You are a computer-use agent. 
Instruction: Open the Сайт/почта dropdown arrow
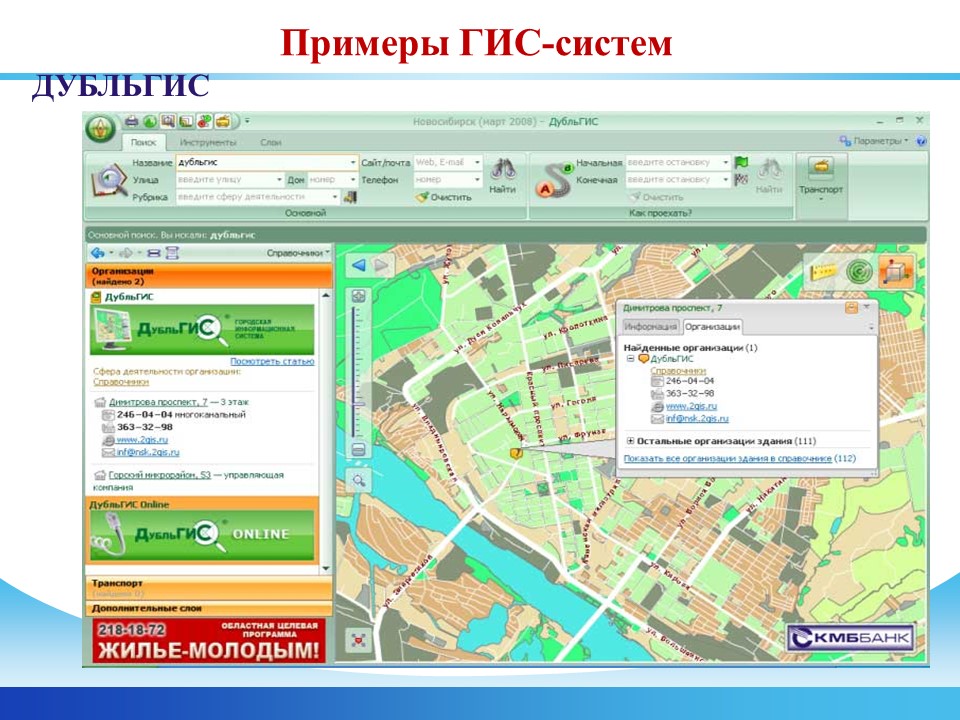478,163
